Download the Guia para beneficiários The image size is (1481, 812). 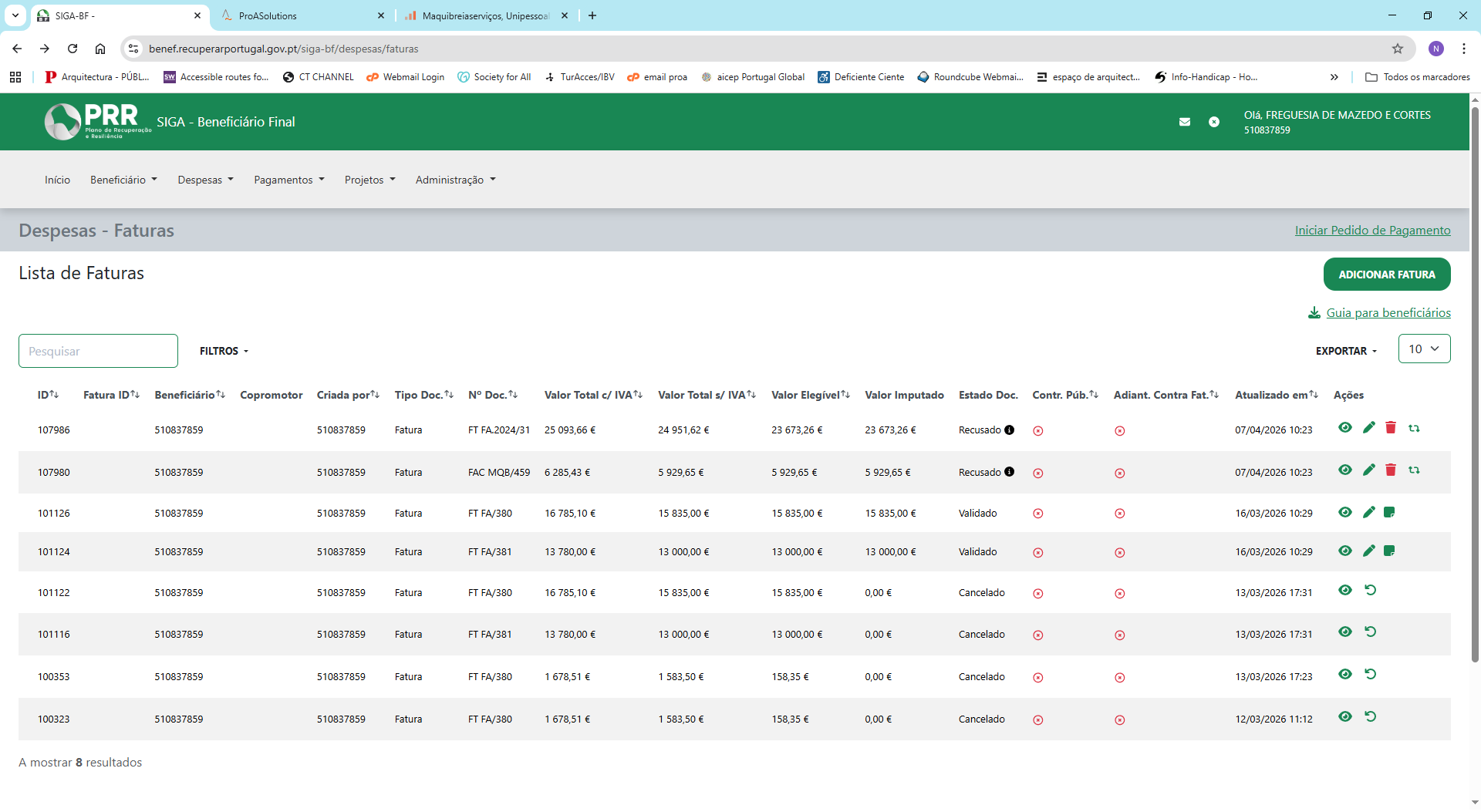coord(1379,313)
